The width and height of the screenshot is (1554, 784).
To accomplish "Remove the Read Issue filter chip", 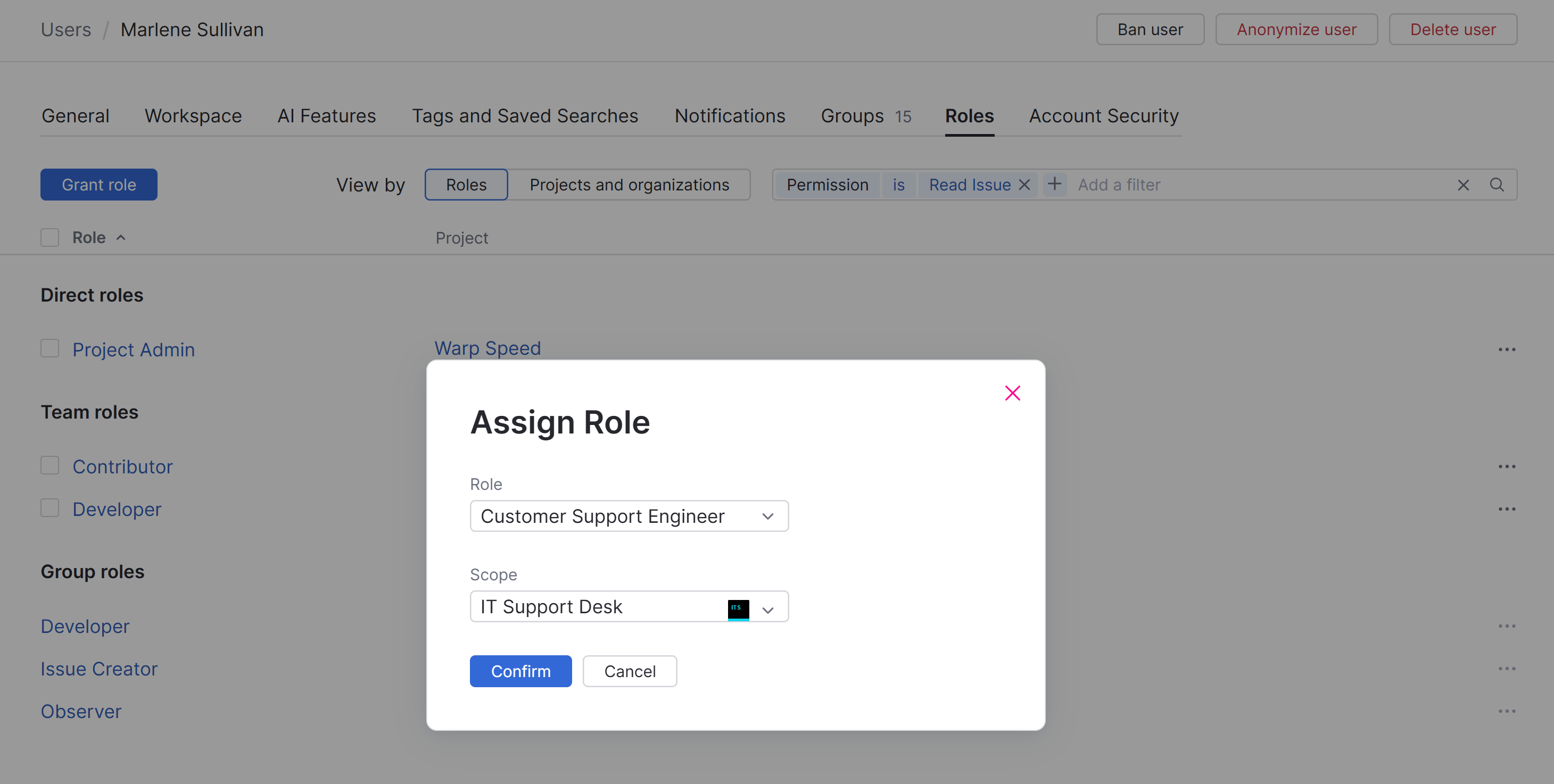I will click(x=1024, y=185).
